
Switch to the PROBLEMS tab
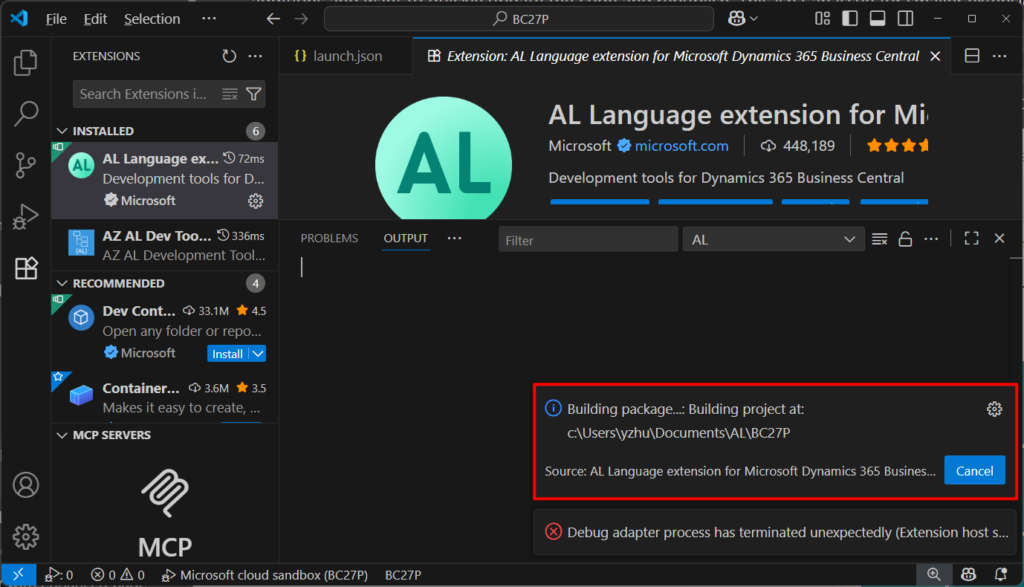coord(329,238)
